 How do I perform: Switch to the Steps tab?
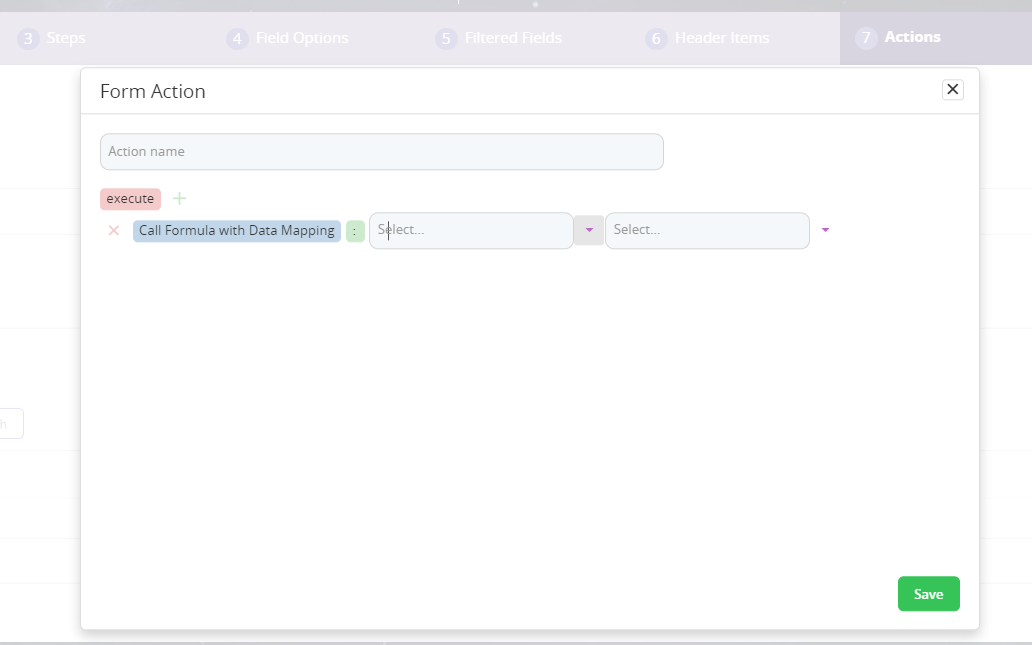(x=66, y=39)
